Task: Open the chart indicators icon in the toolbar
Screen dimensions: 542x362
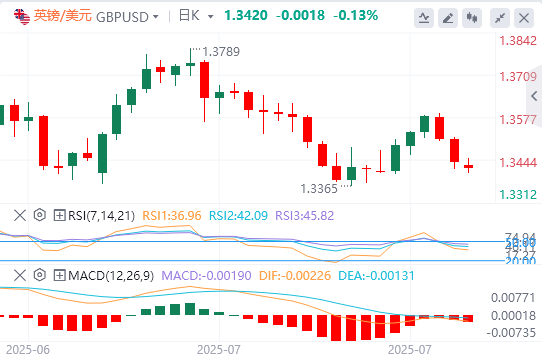Action: tap(424, 18)
